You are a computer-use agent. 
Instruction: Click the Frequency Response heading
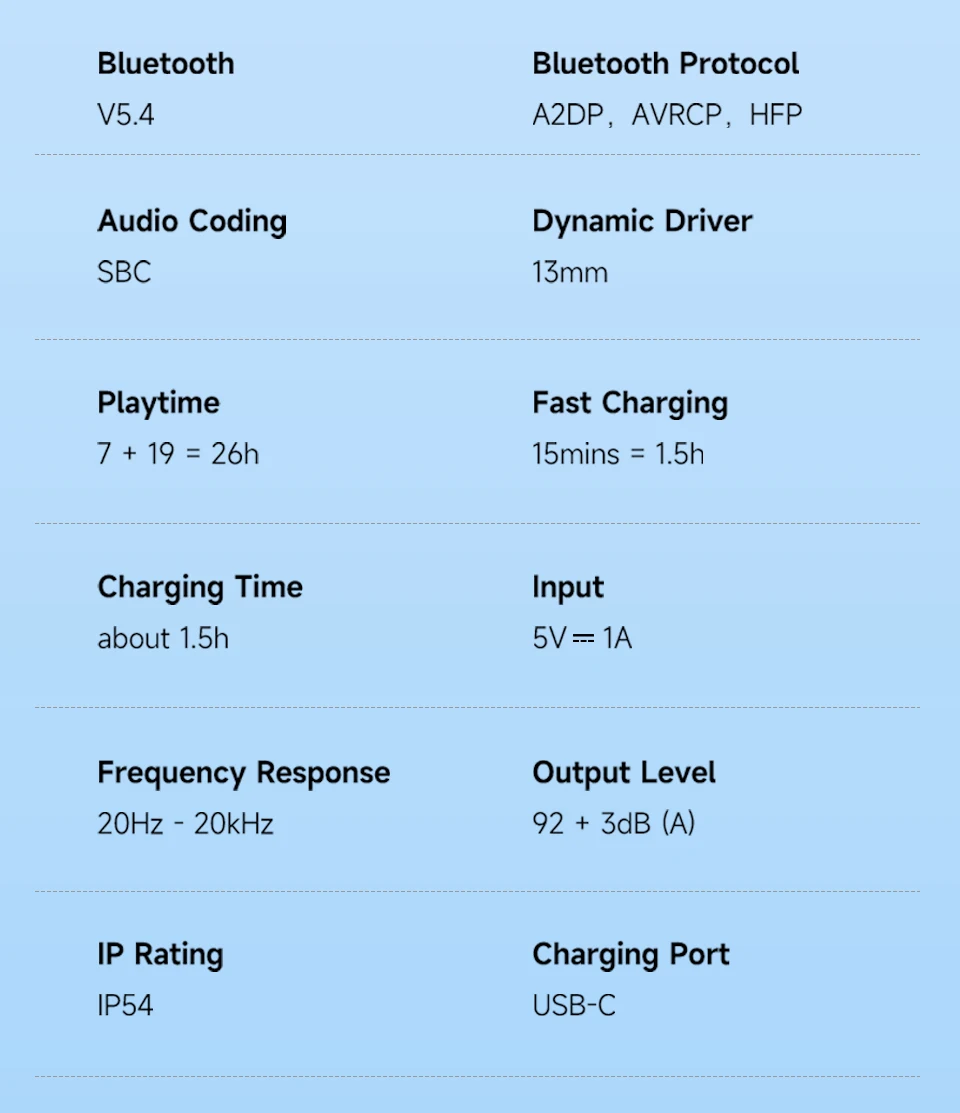pyautogui.click(x=244, y=773)
